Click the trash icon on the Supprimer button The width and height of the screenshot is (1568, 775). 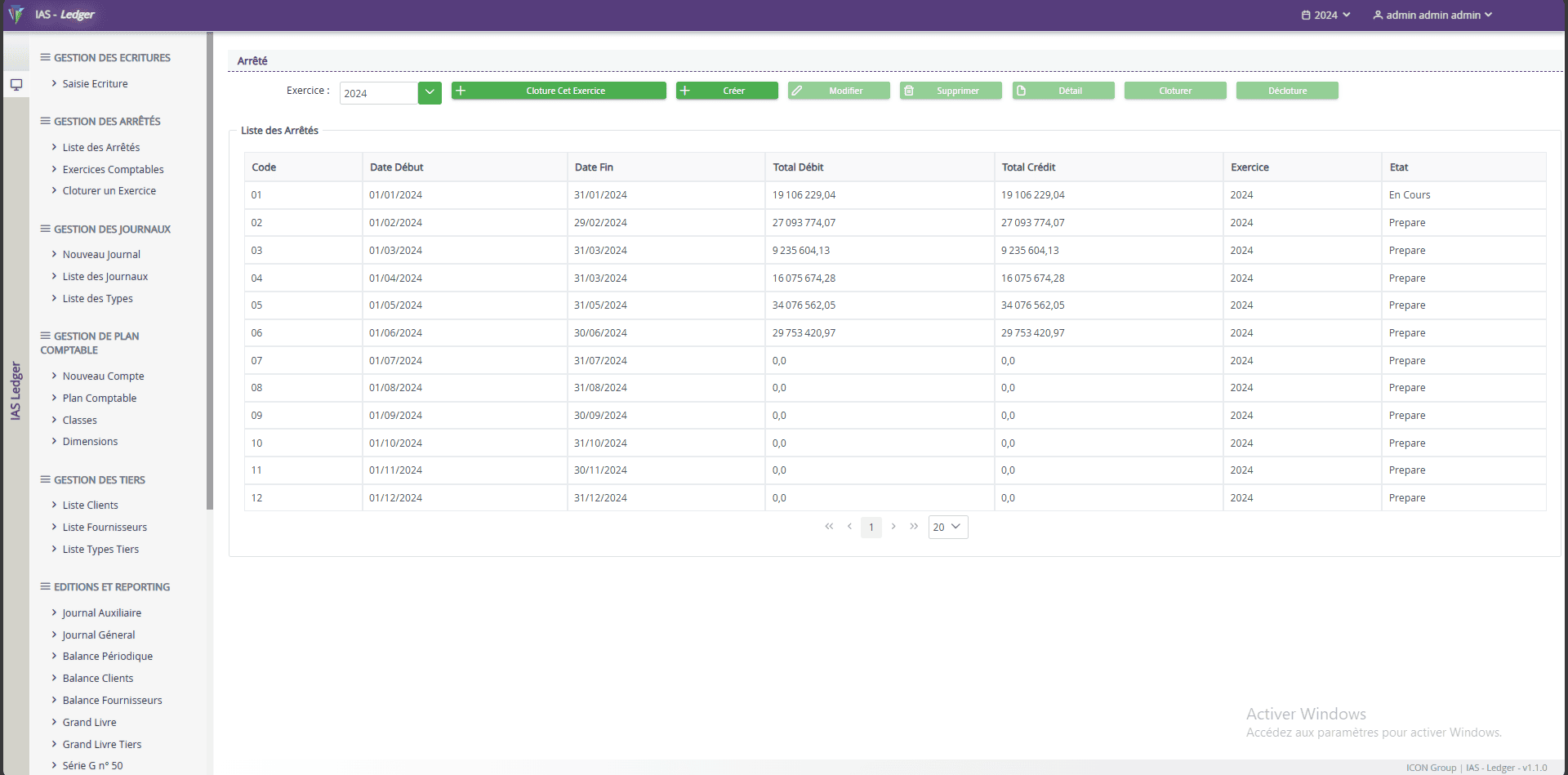point(909,91)
